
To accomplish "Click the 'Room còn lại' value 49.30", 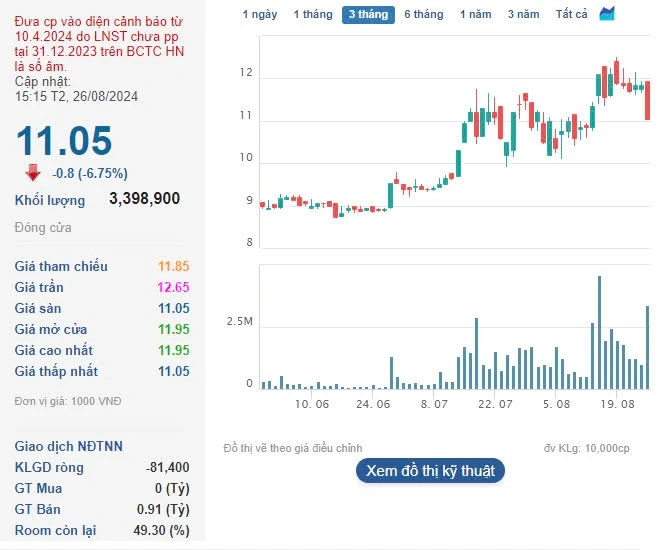I will [x=161, y=530].
